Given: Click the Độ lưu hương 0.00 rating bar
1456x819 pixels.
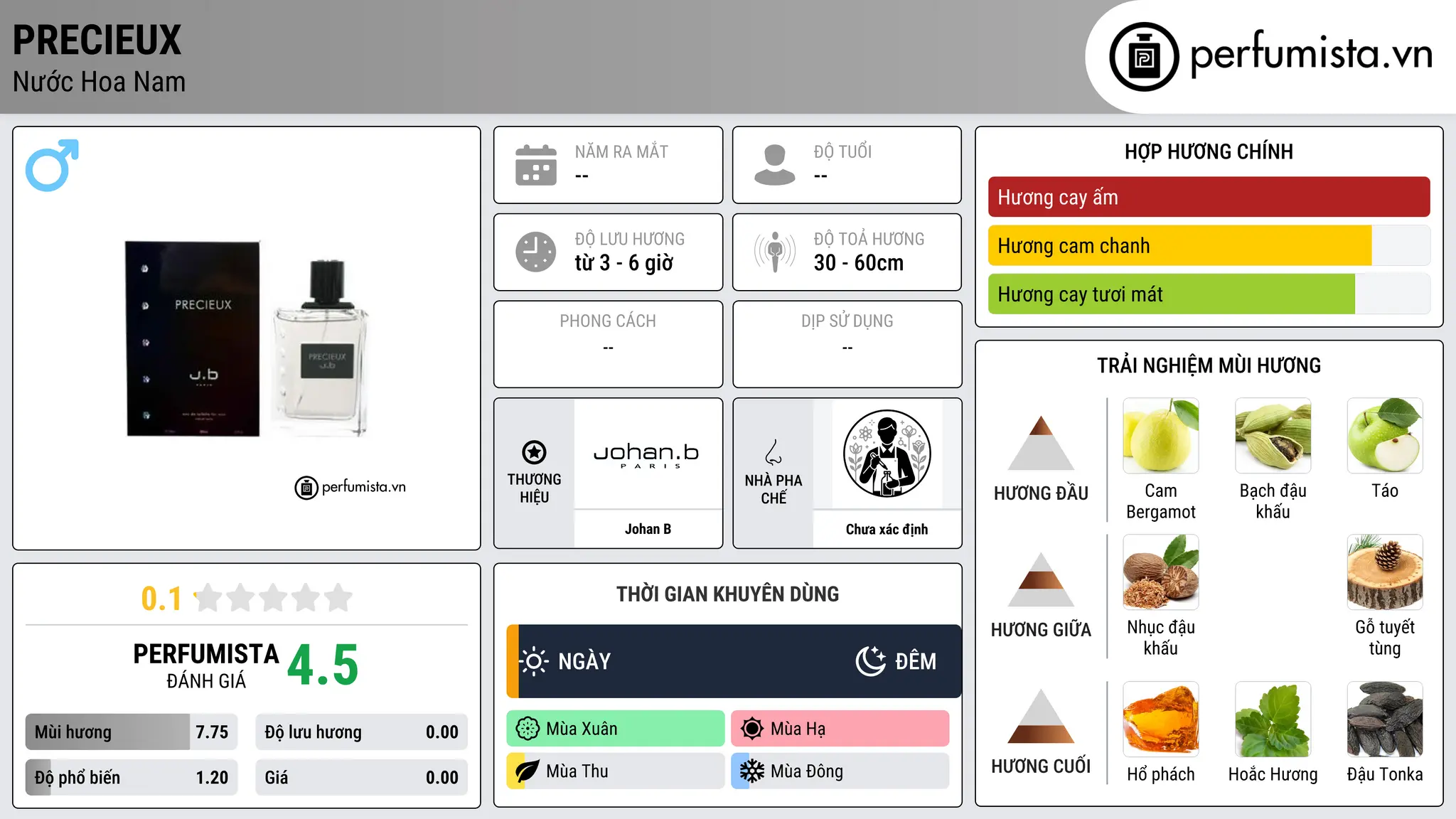Looking at the screenshot, I should tap(361, 732).
